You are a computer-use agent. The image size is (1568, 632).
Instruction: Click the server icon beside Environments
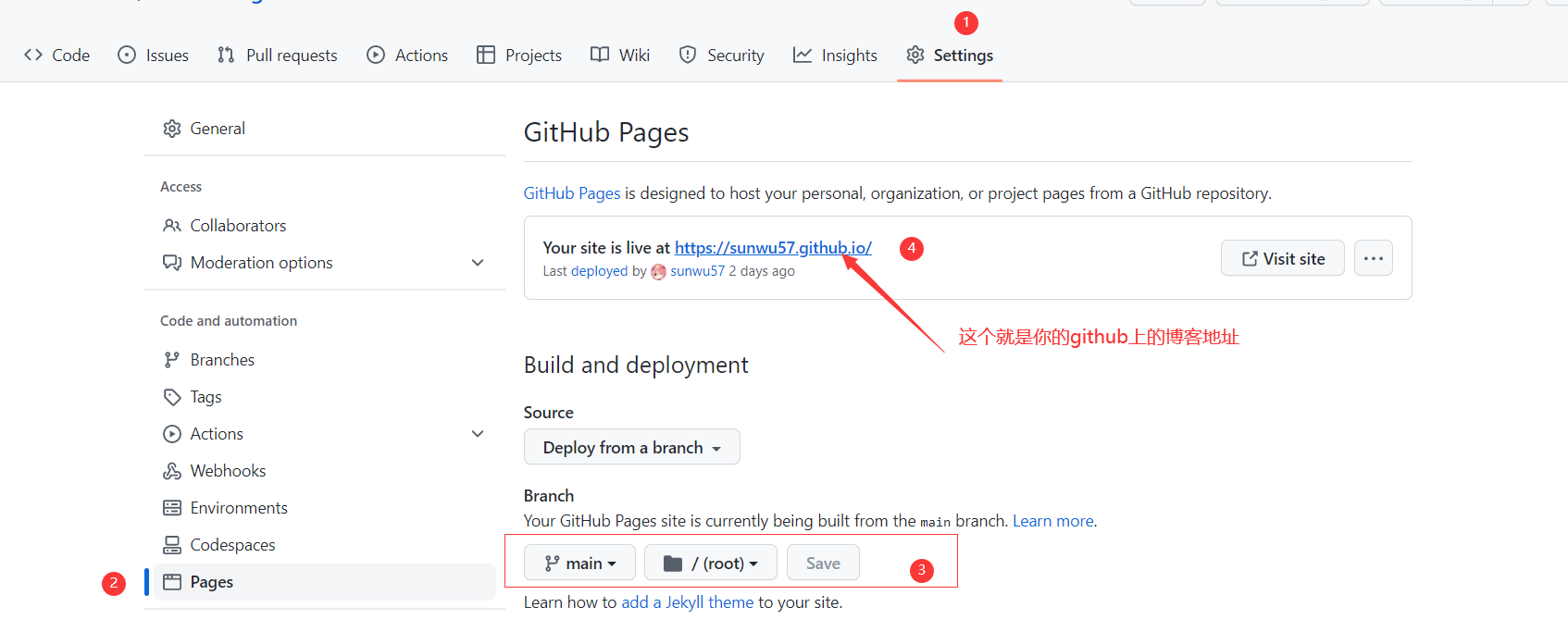point(172,508)
